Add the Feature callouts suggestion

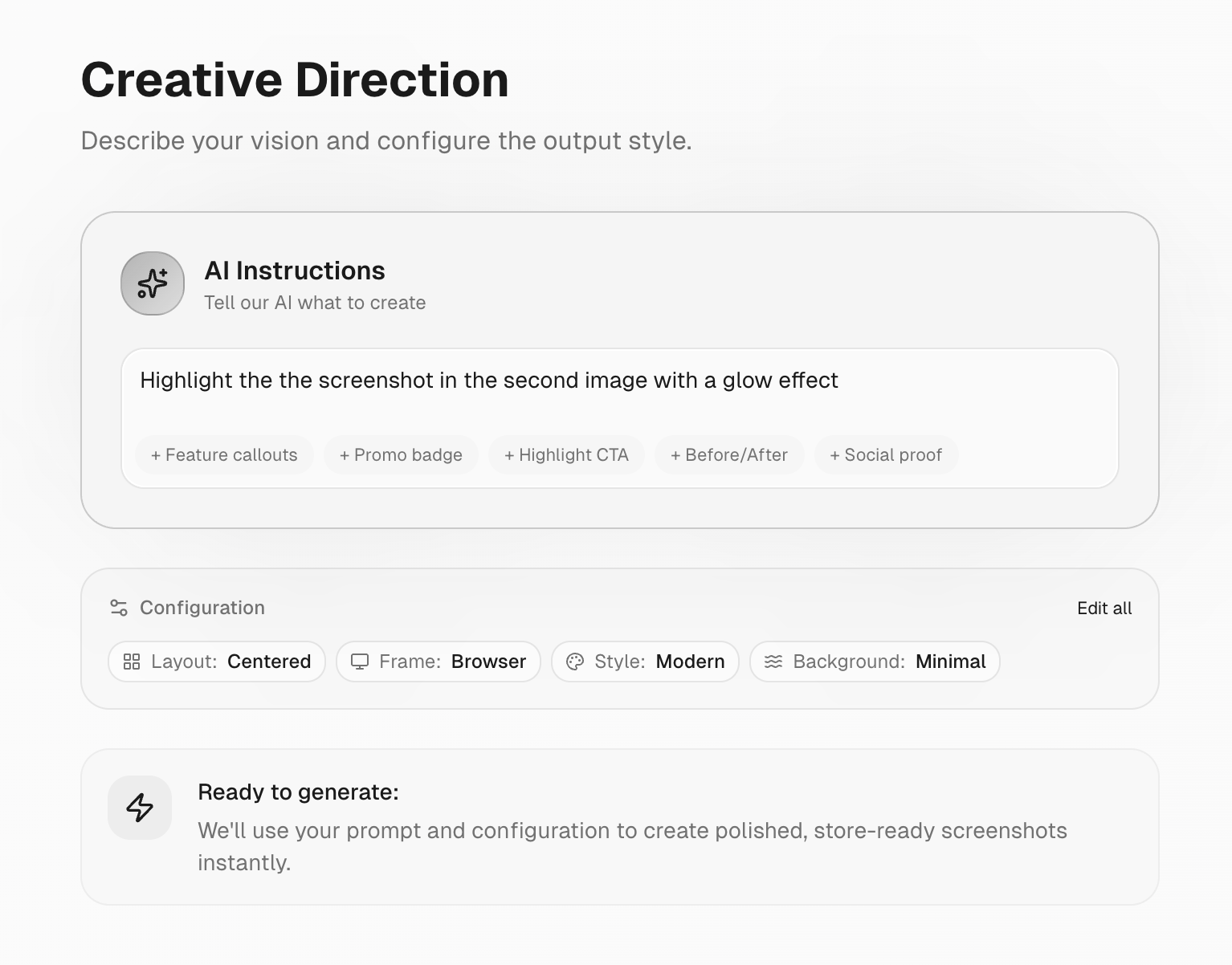pyautogui.click(x=224, y=454)
